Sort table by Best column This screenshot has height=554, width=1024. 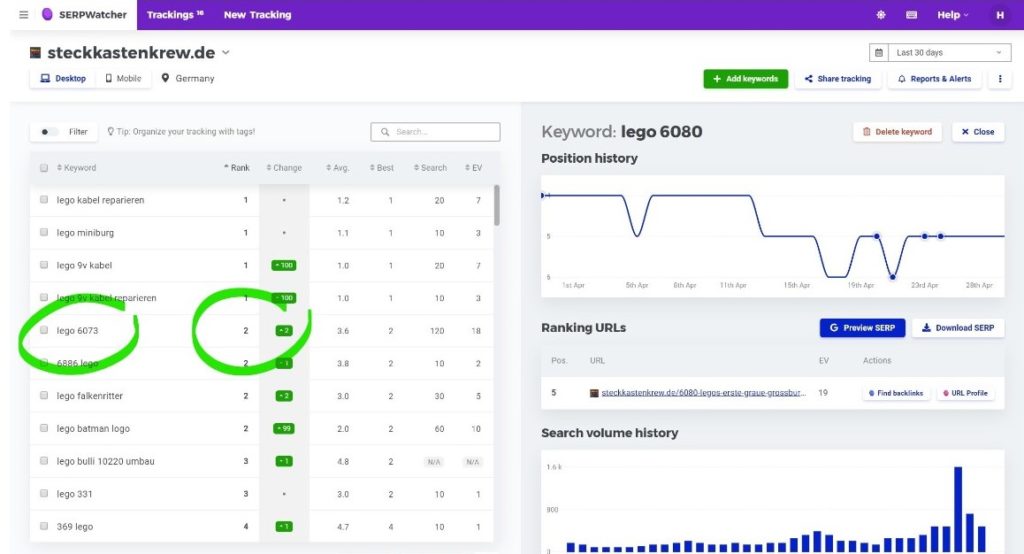[381, 168]
